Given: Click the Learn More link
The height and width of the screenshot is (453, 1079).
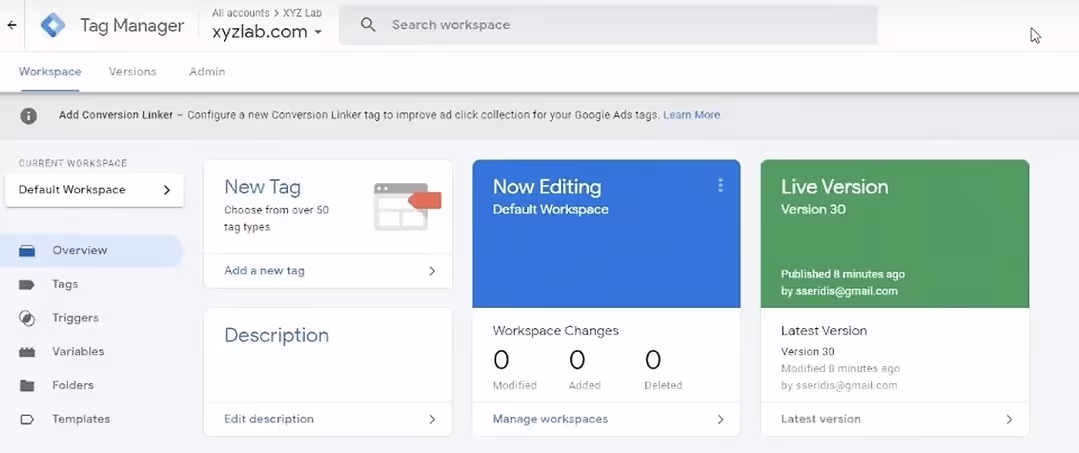Looking at the screenshot, I should tap(692, 115).
